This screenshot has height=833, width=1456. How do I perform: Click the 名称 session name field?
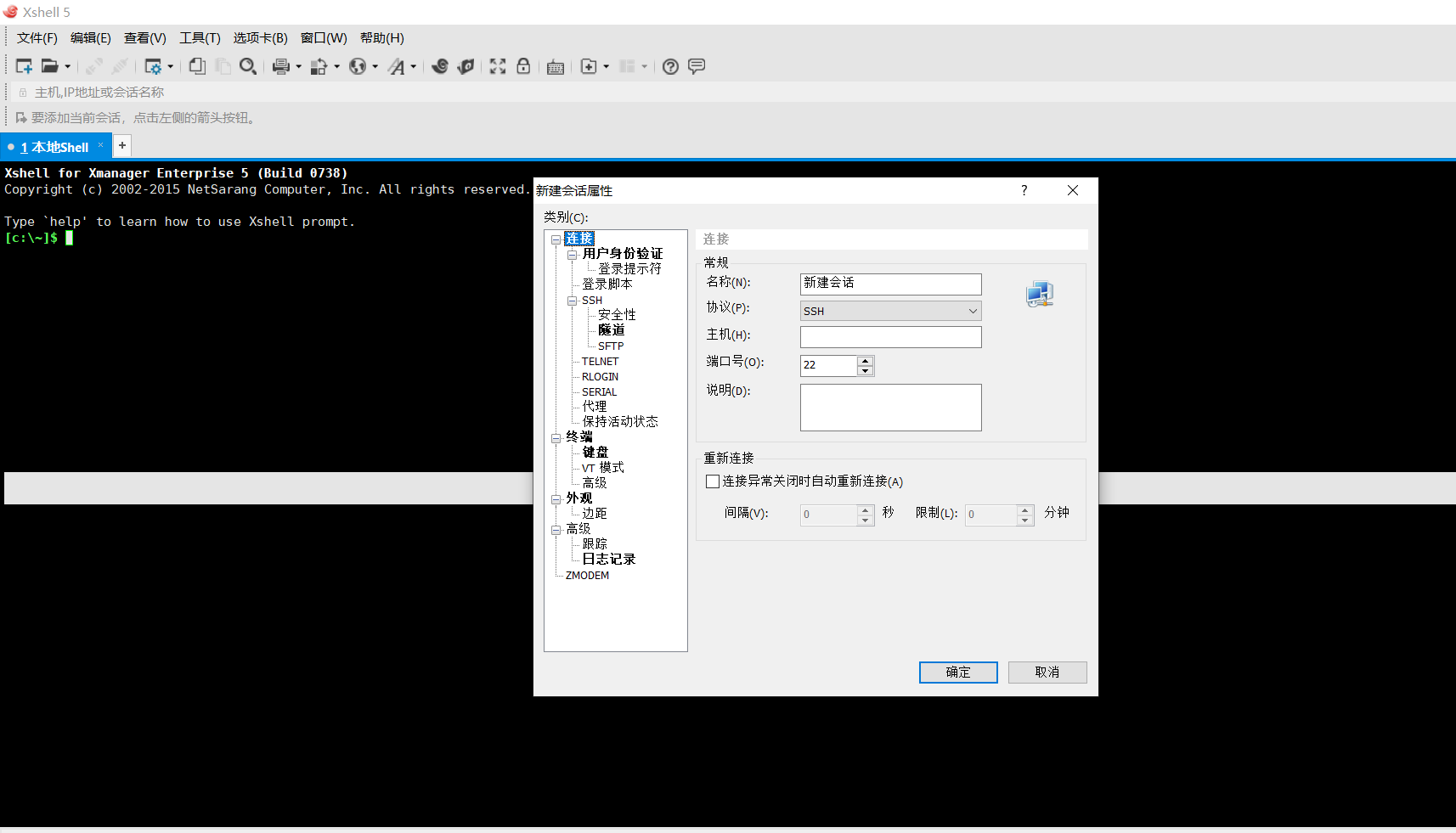coord(890,284)
